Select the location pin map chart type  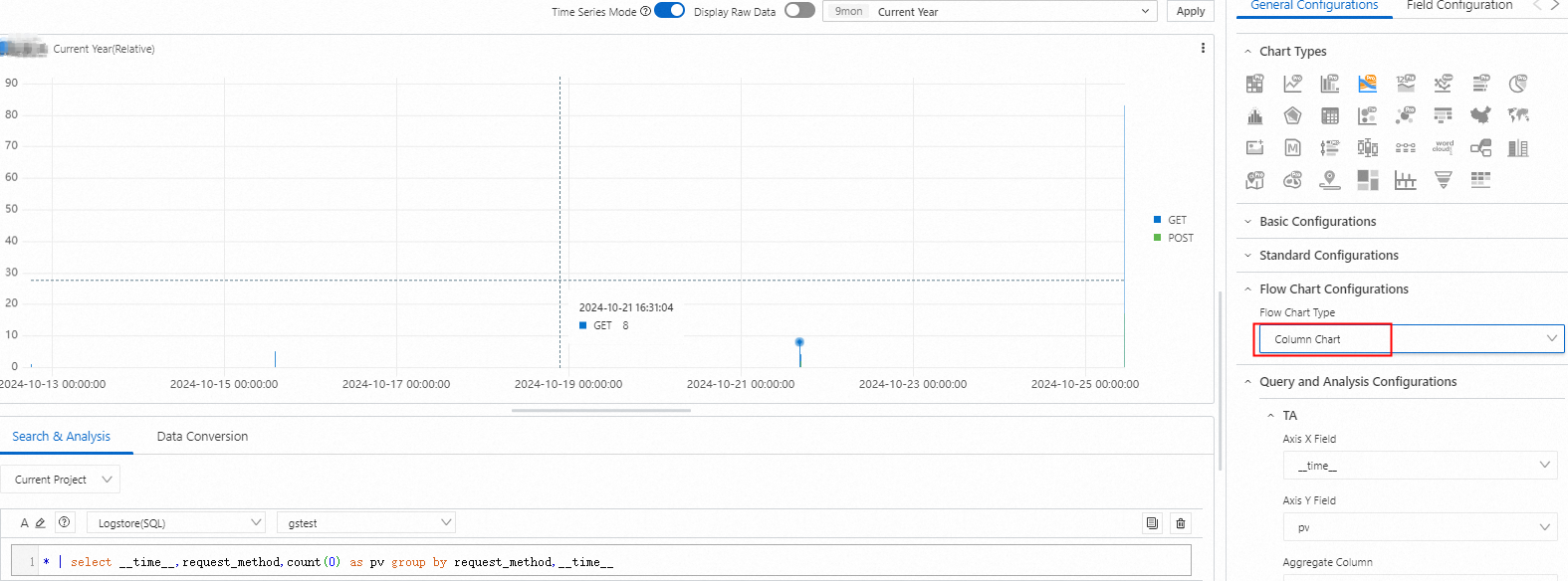point(1330,180)
